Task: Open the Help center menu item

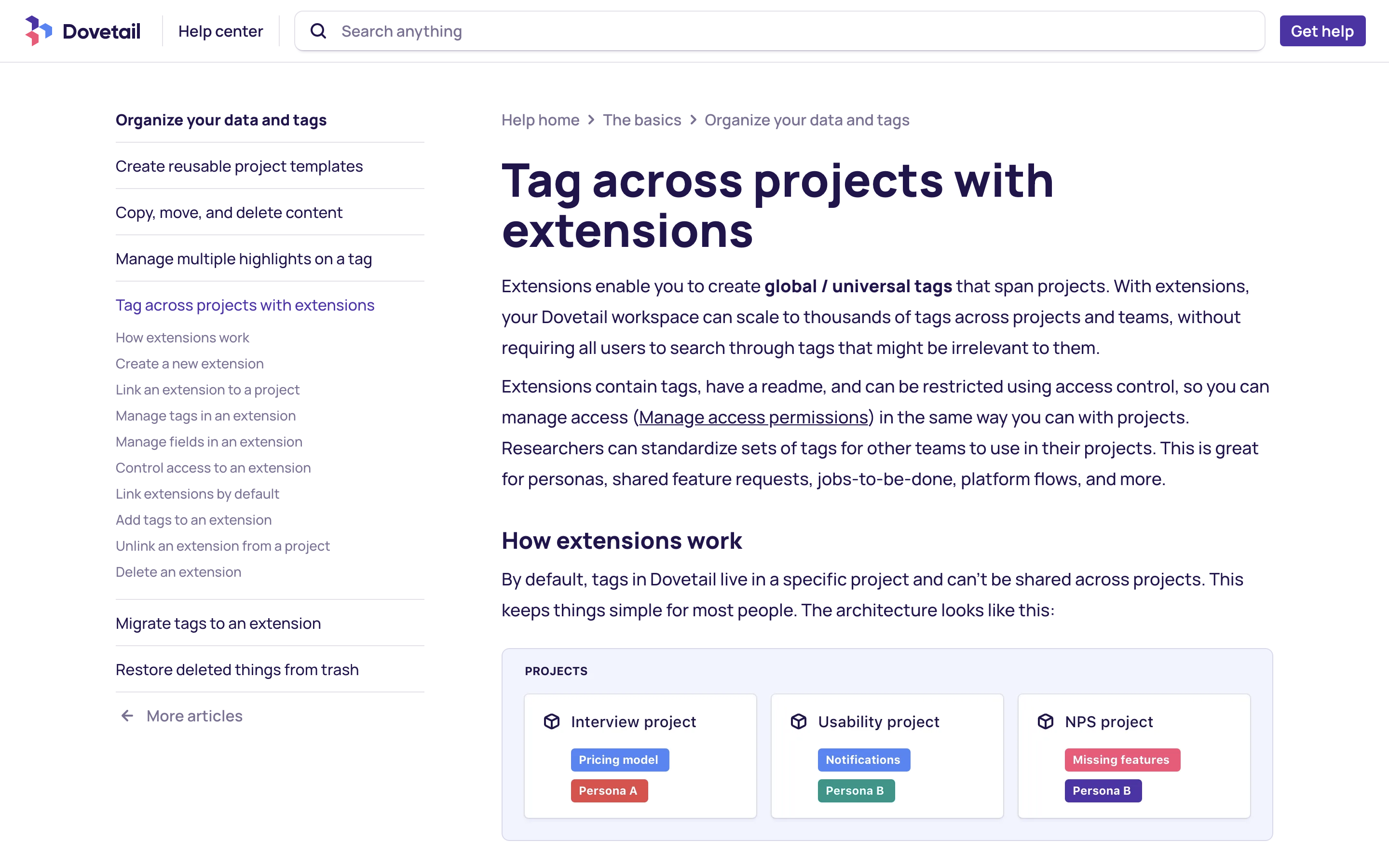Action: click(220, 30)
